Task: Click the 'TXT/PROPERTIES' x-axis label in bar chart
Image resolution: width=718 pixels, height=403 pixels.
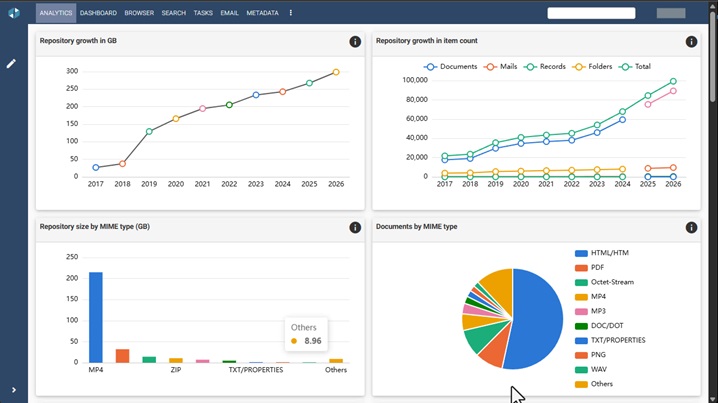Action: click(x=256, y=370)
